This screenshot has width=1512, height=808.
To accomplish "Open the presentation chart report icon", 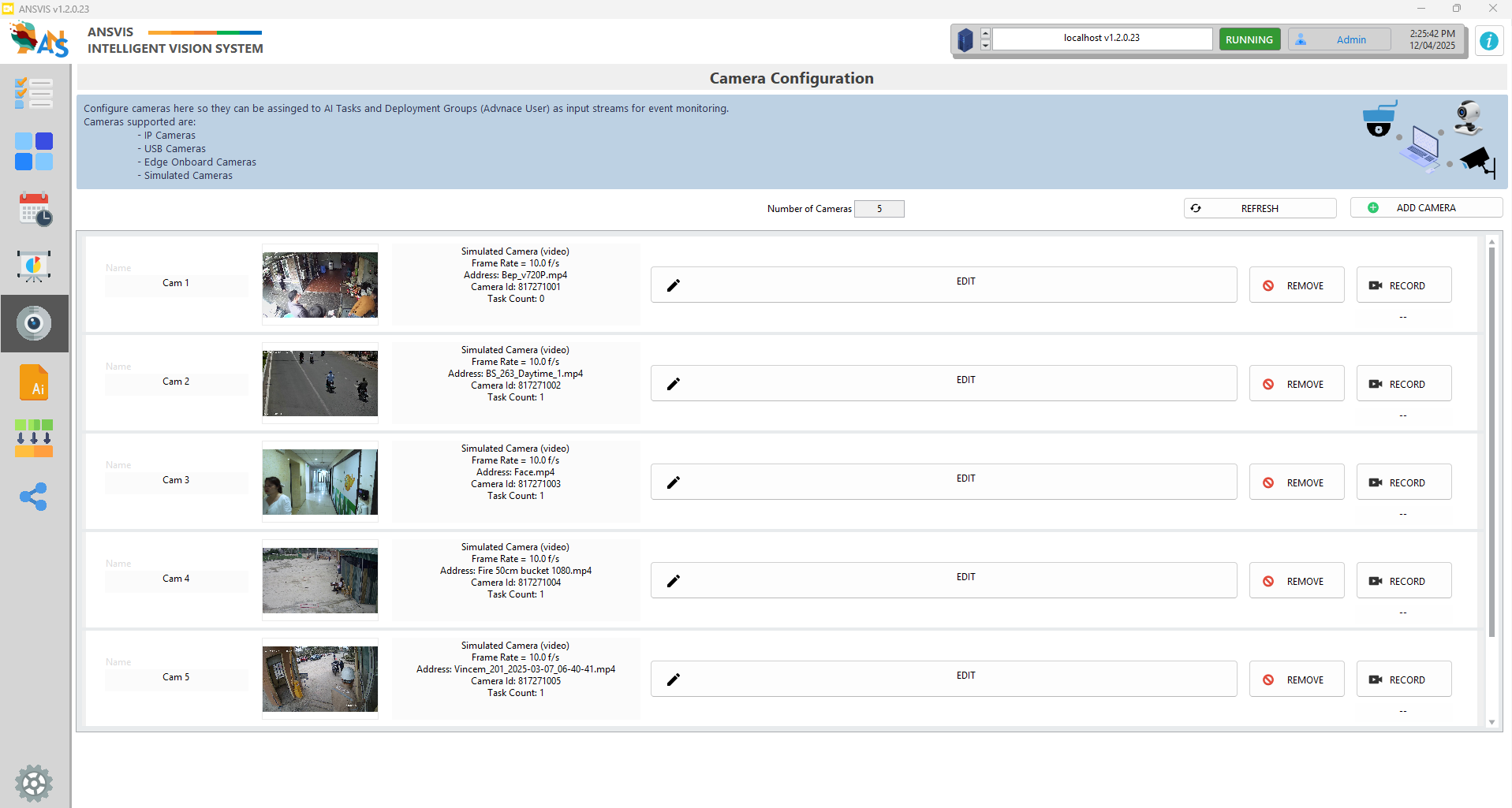I will [x=34, y=266].
